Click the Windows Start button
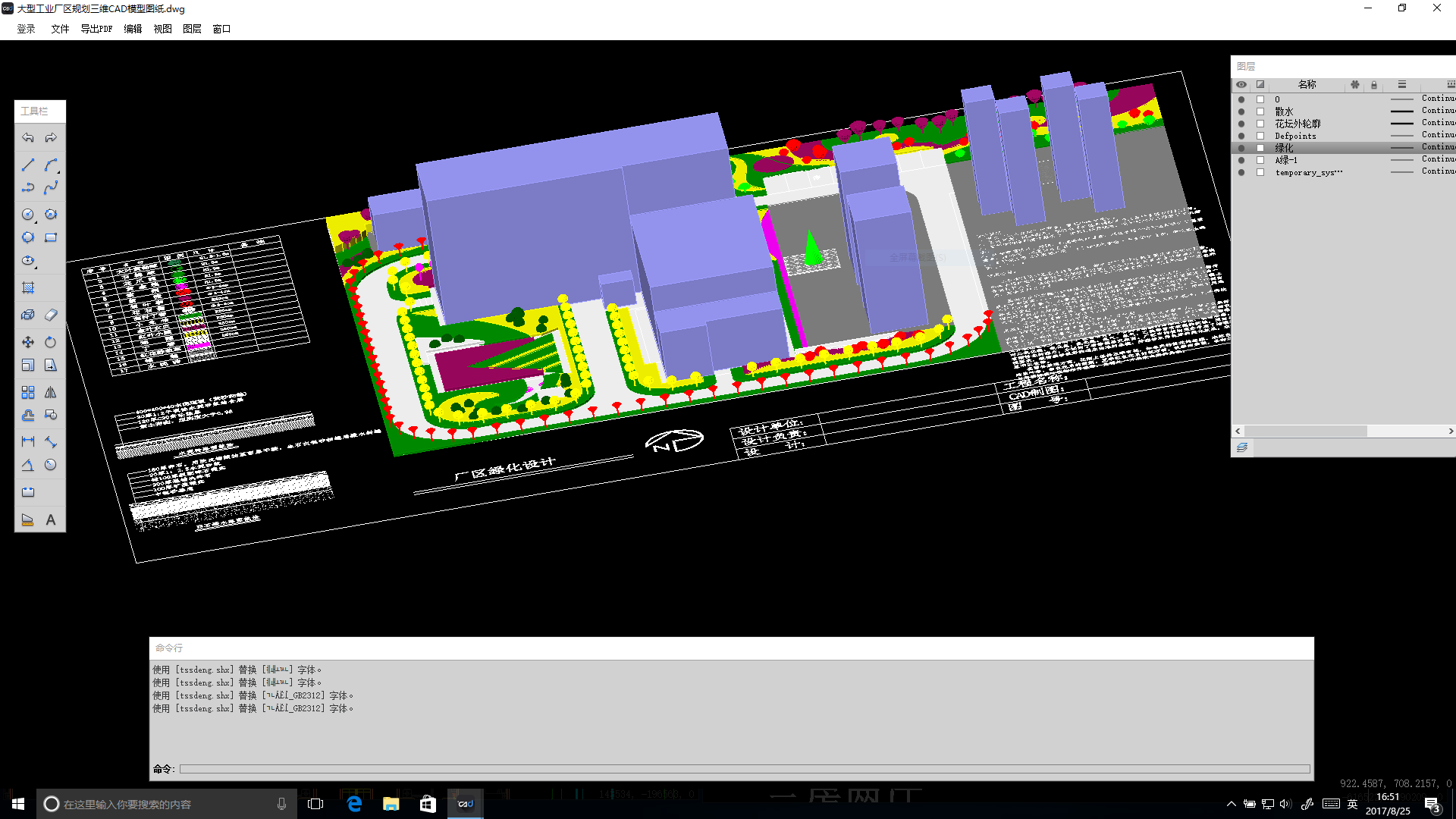 (x=18, y=804)
